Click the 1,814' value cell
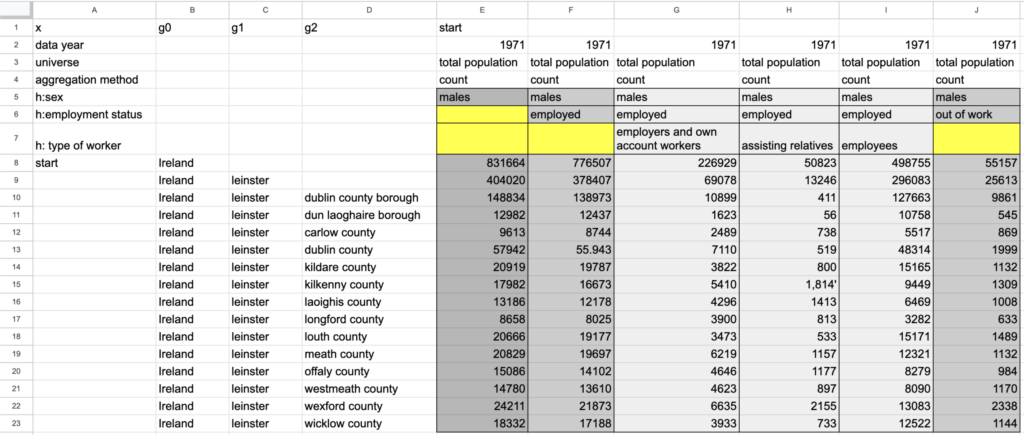1024x435 pixels. pyautogui.click(x=790, y=285)
